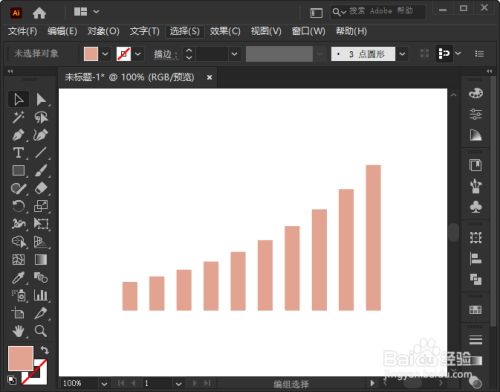This screenshot has width=500, height=392.
Task: Select the Curvature tool
Action: [x=41, y=135]
